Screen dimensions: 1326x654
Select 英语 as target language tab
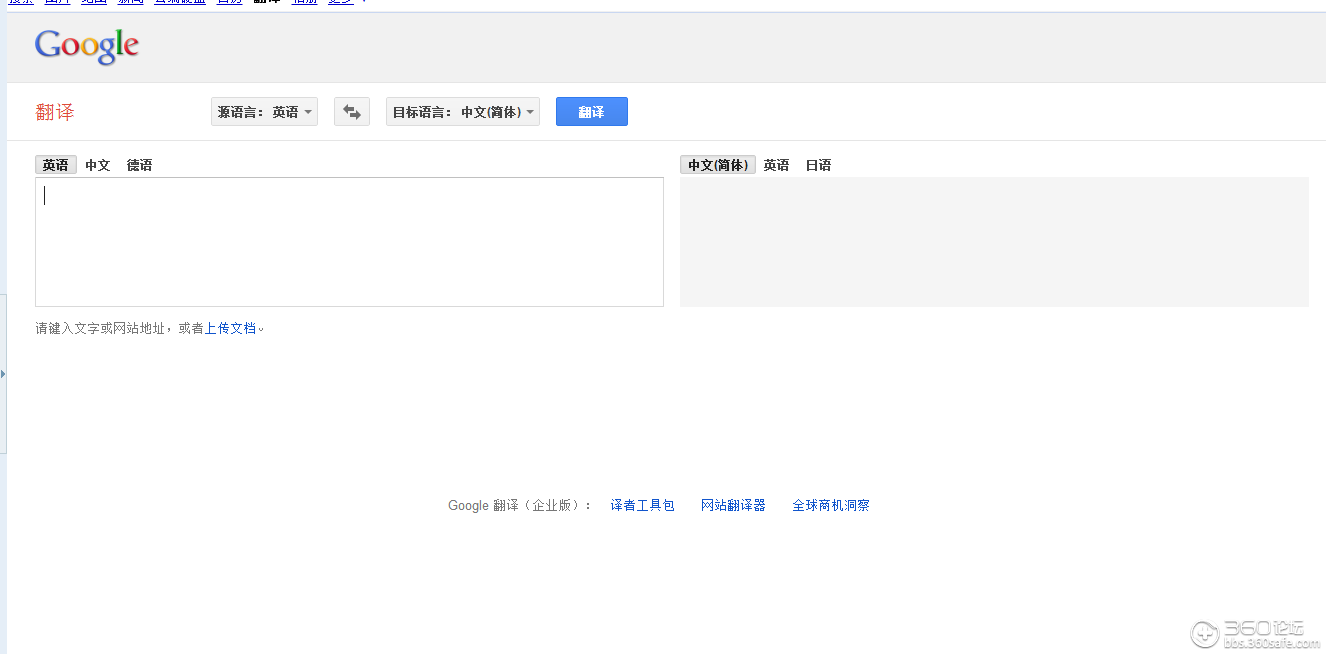tap(777, 165)
